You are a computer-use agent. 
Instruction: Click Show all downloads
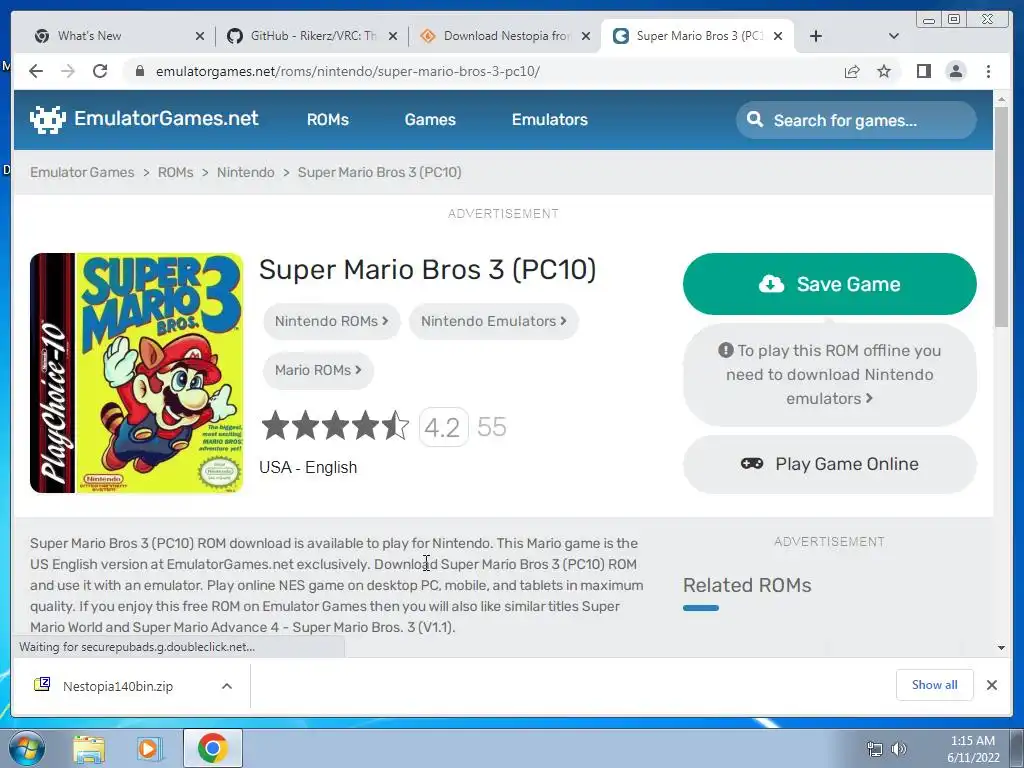(x=935, y=685)
